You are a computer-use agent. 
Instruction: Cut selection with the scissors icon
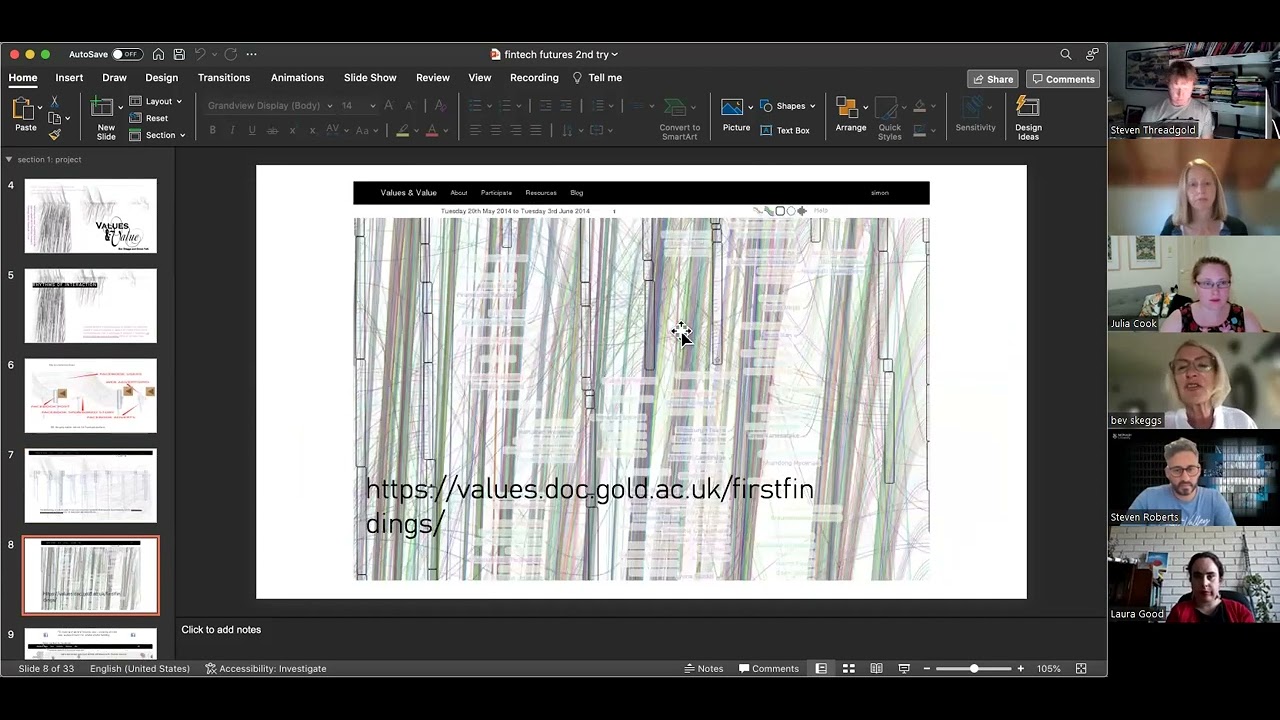point(54,103)
